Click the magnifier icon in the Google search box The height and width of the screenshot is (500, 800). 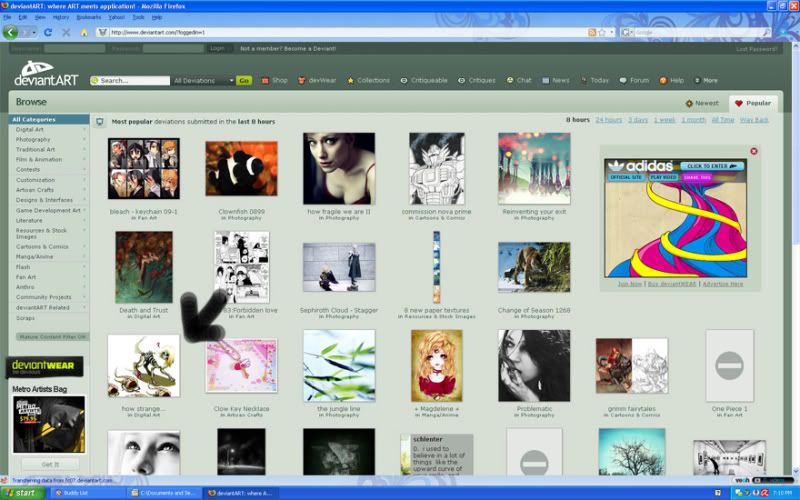766,32
